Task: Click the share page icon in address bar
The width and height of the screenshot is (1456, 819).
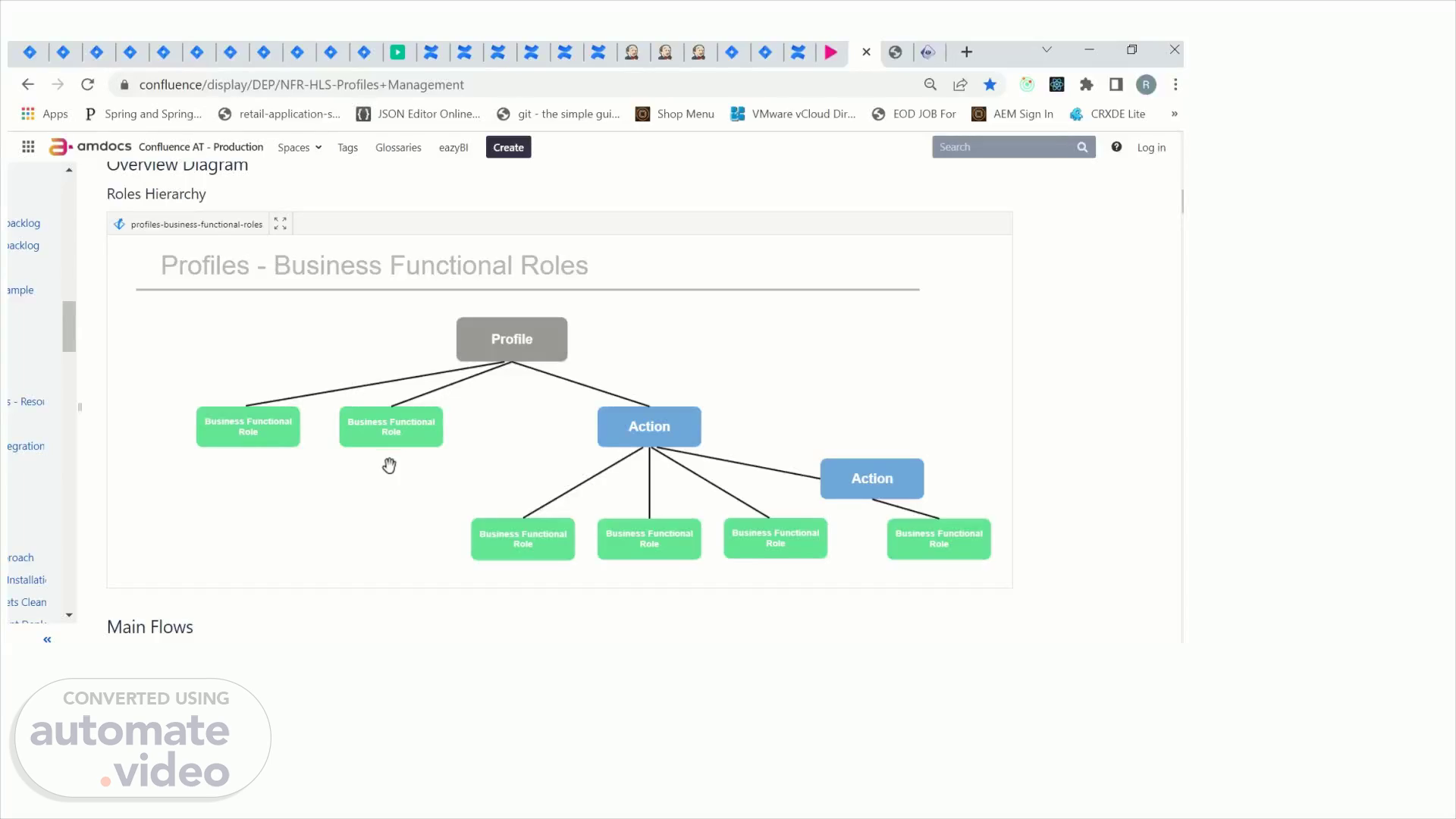Action: point(960,85)
